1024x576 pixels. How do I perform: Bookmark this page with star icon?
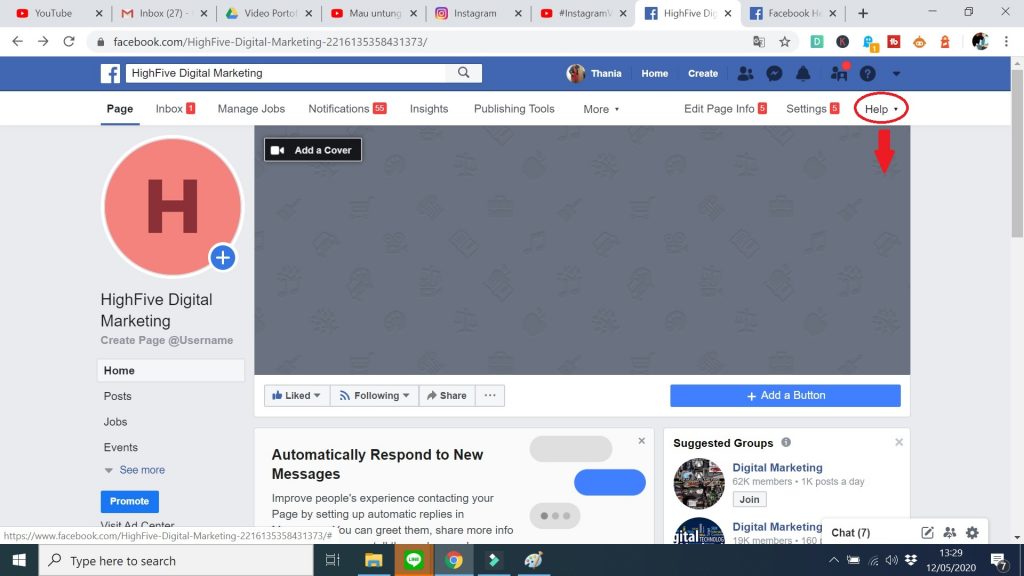click(785, 42)
